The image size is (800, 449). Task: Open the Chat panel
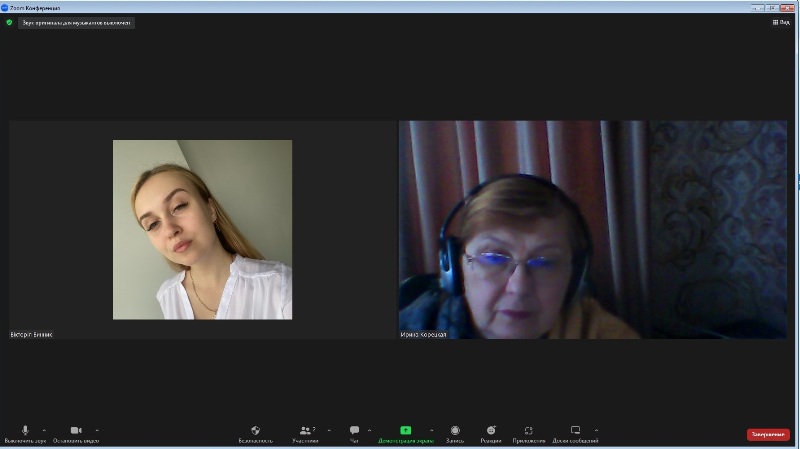click(x=354, y=434)
